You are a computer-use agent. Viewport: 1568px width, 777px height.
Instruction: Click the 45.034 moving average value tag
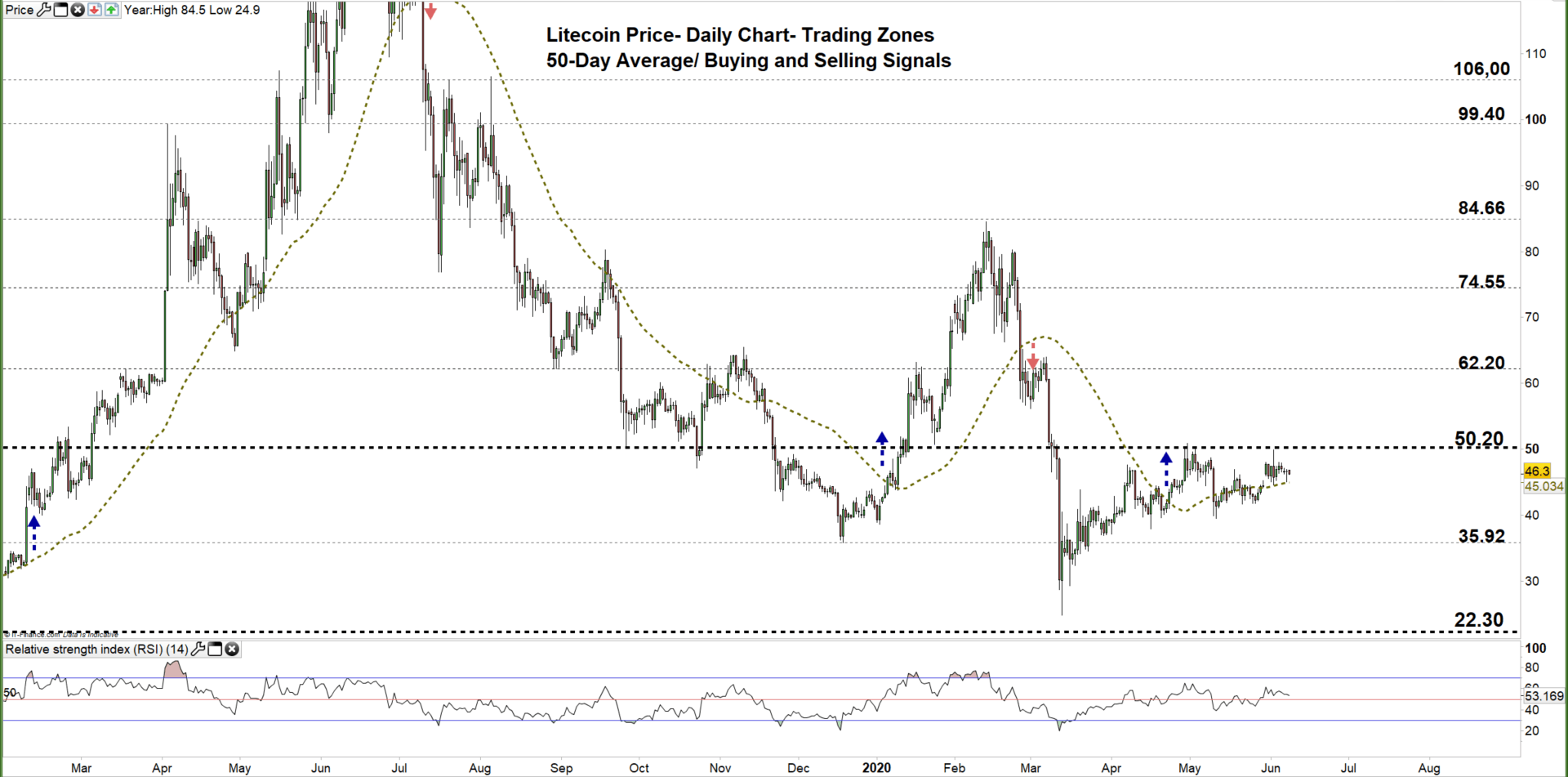tap(1544, 486)
